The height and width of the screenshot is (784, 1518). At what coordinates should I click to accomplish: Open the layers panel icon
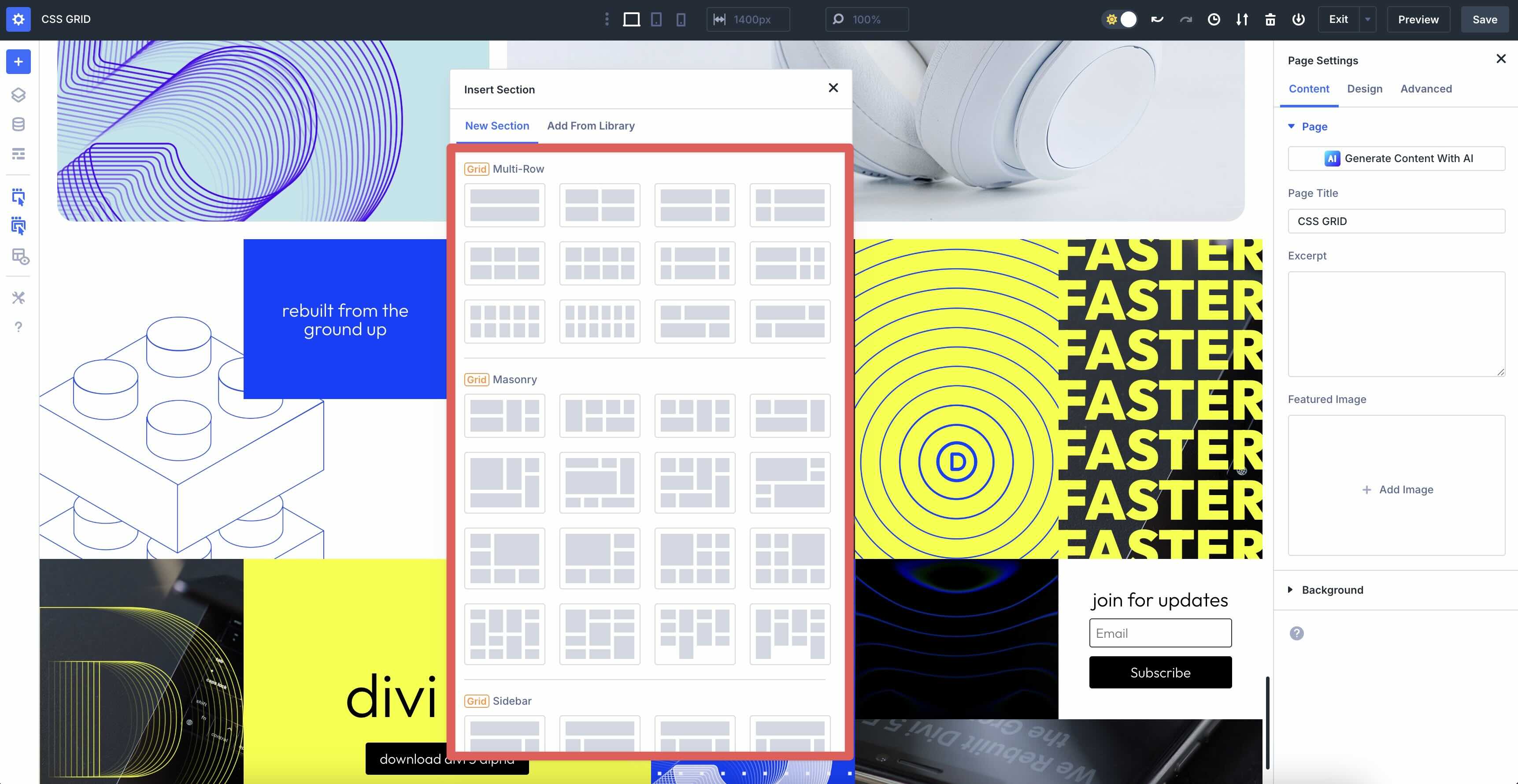[x=18, y=94]
